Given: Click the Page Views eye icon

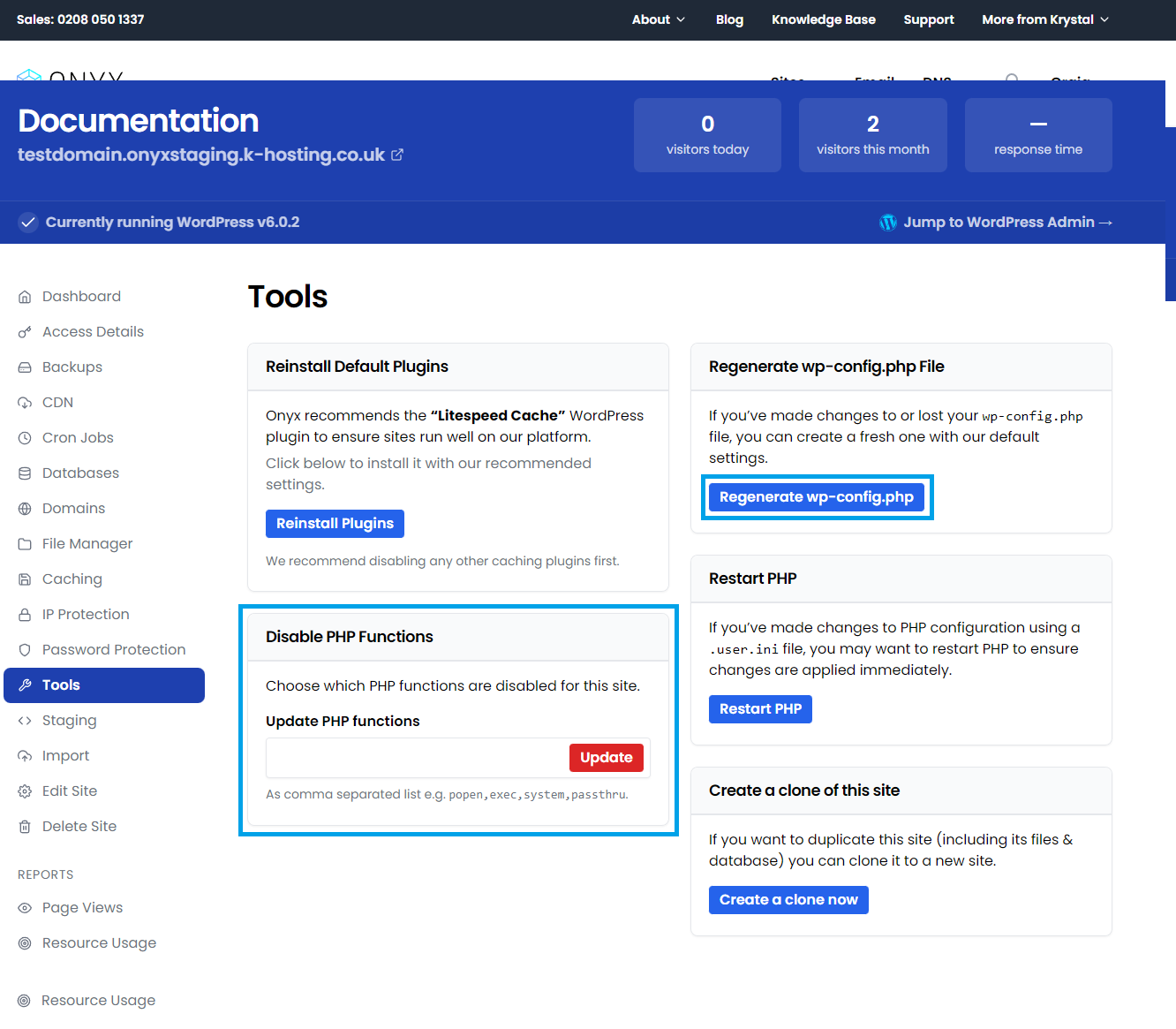Looking at the screenshot, I should 25,908.
